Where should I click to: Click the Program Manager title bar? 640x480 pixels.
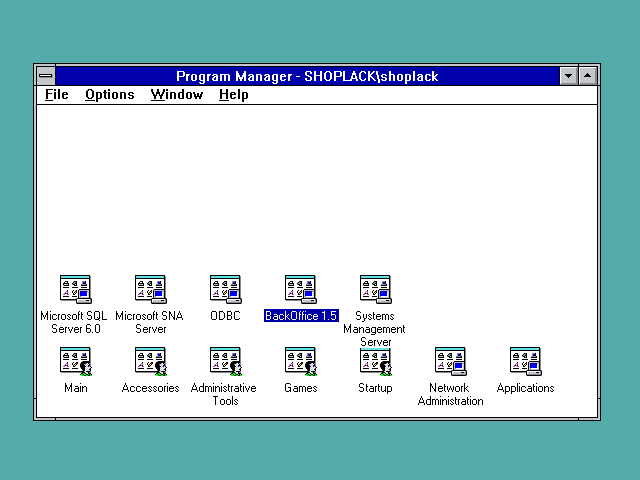(x=307, y=76)
